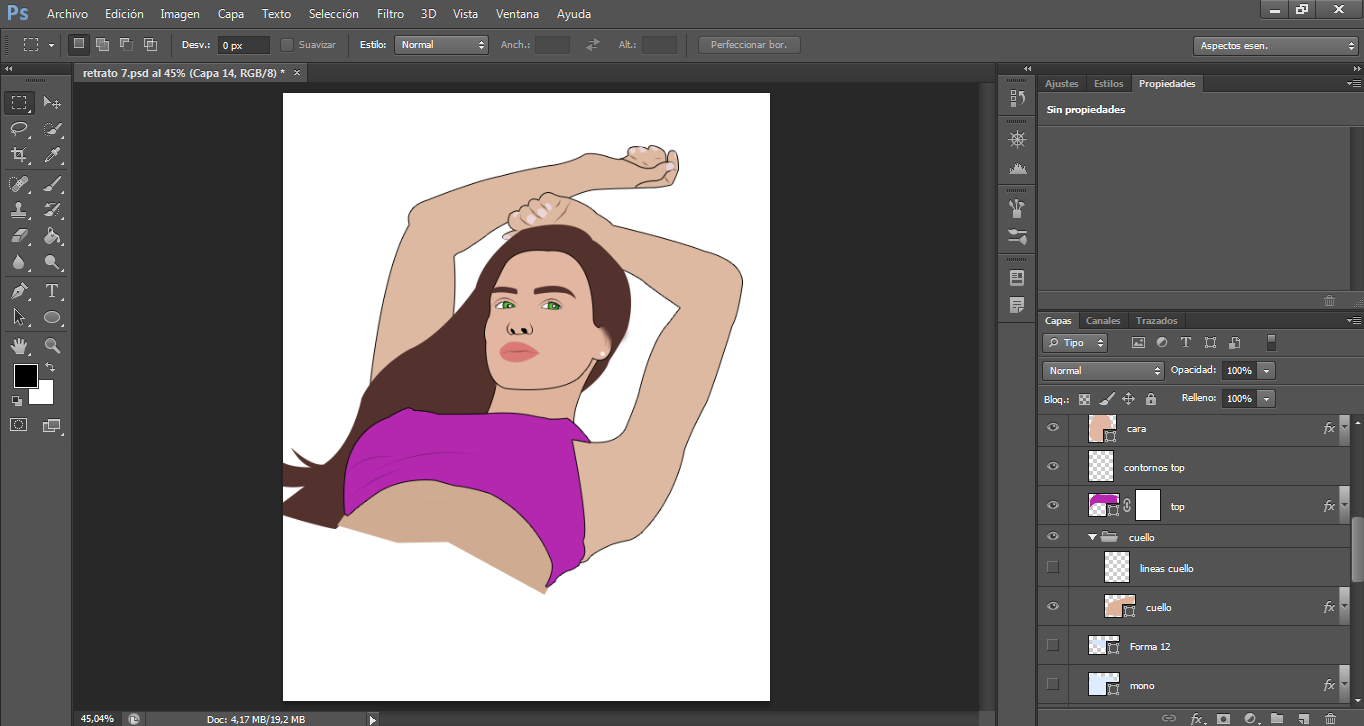Toggle Quick Mask mode
This screenshot has height=726, width=1364.
click(x=19, y=425)
